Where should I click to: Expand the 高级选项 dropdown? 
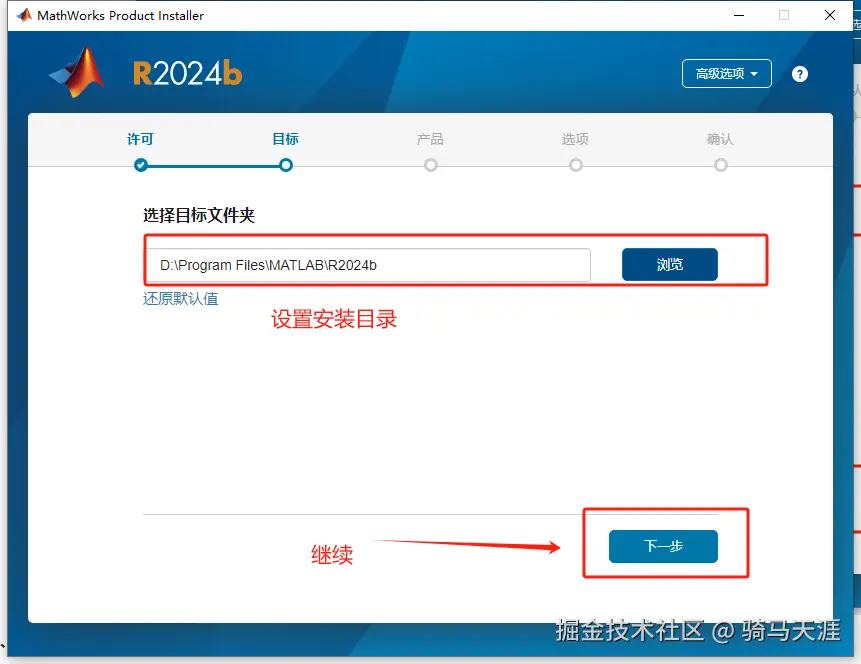[726, 74]
